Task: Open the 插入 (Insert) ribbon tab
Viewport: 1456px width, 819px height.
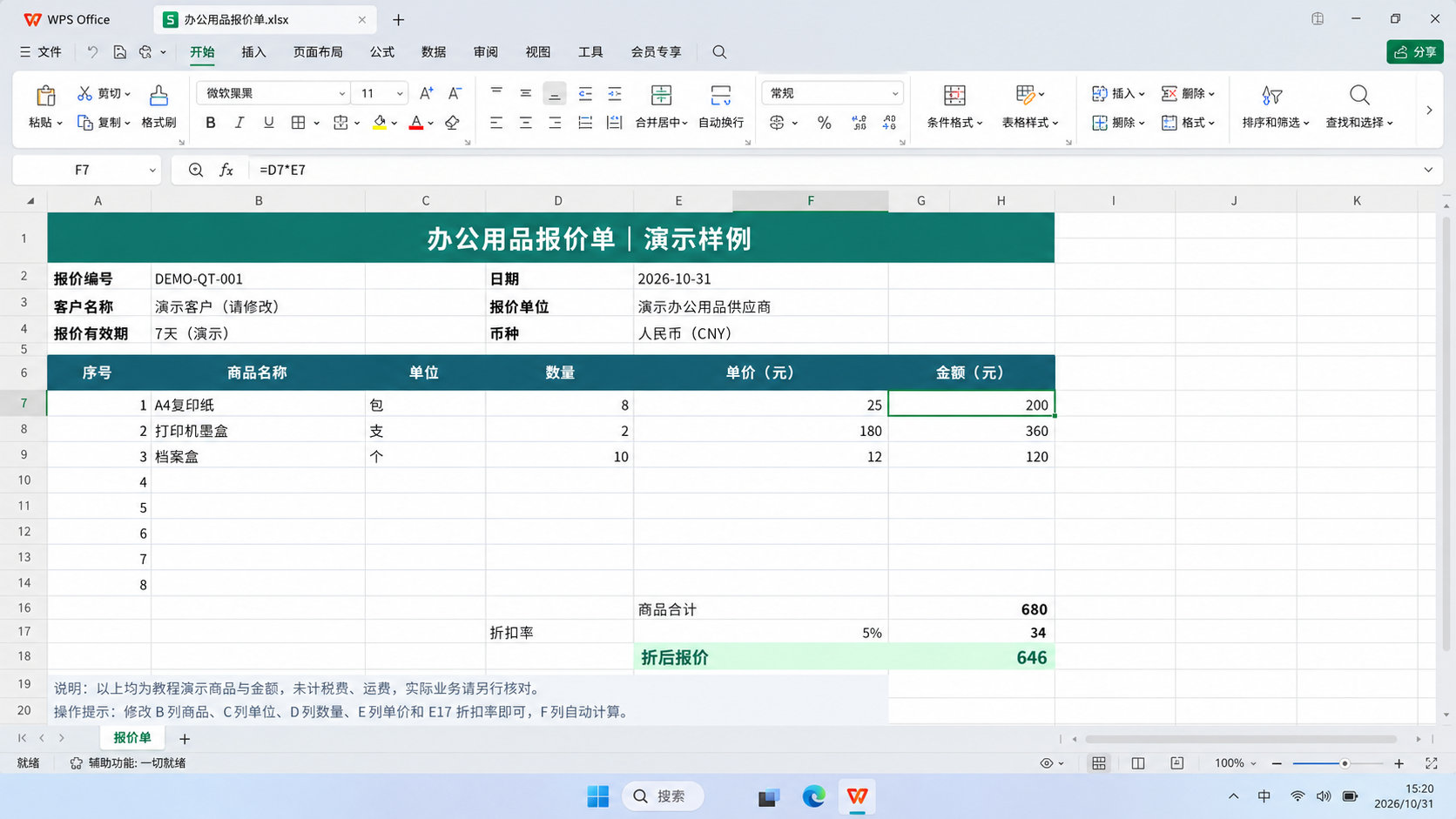Action: pyautogui.click(x=253, y=52)
